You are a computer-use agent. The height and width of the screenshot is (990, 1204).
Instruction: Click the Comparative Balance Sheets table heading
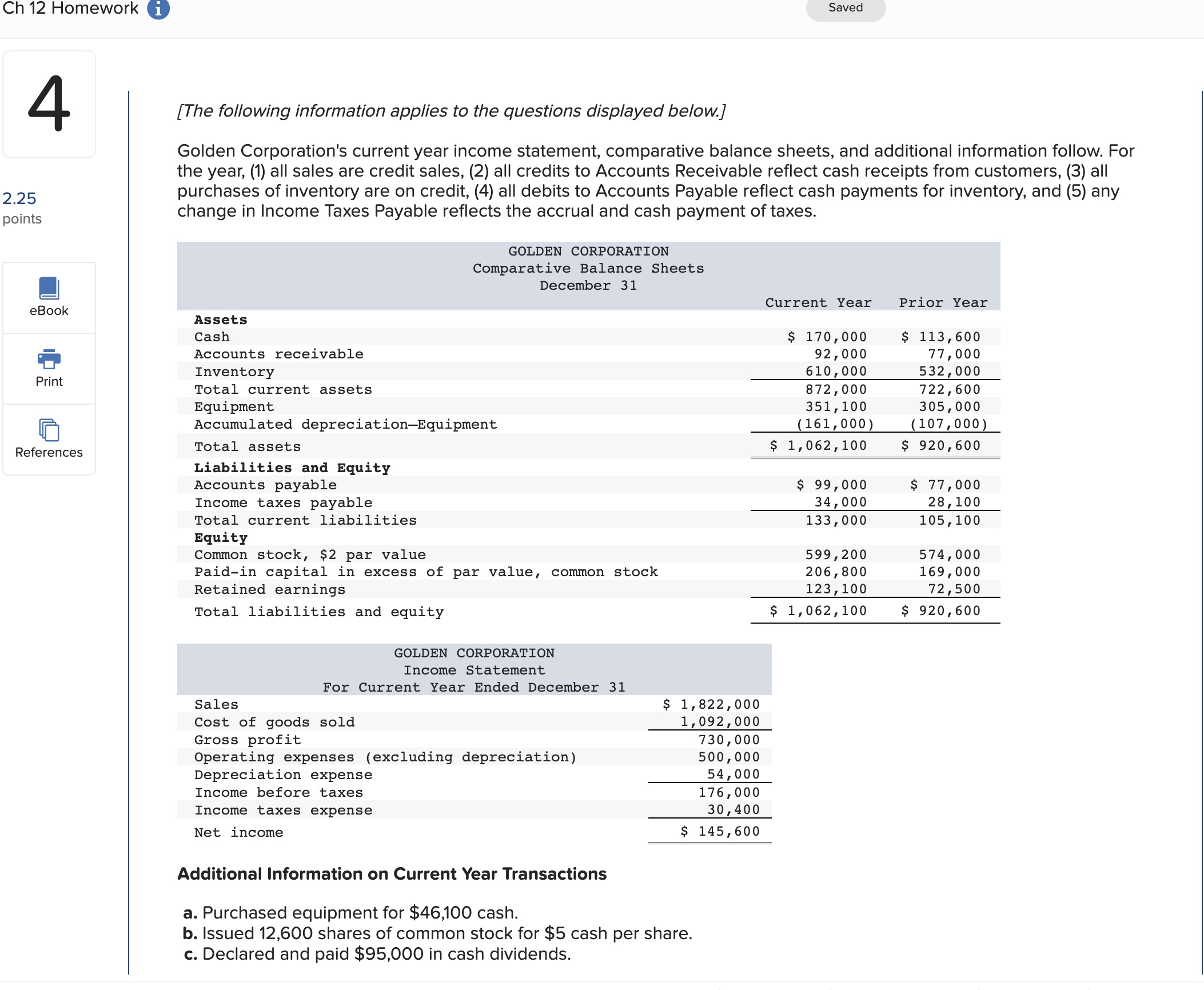point(588,268)
